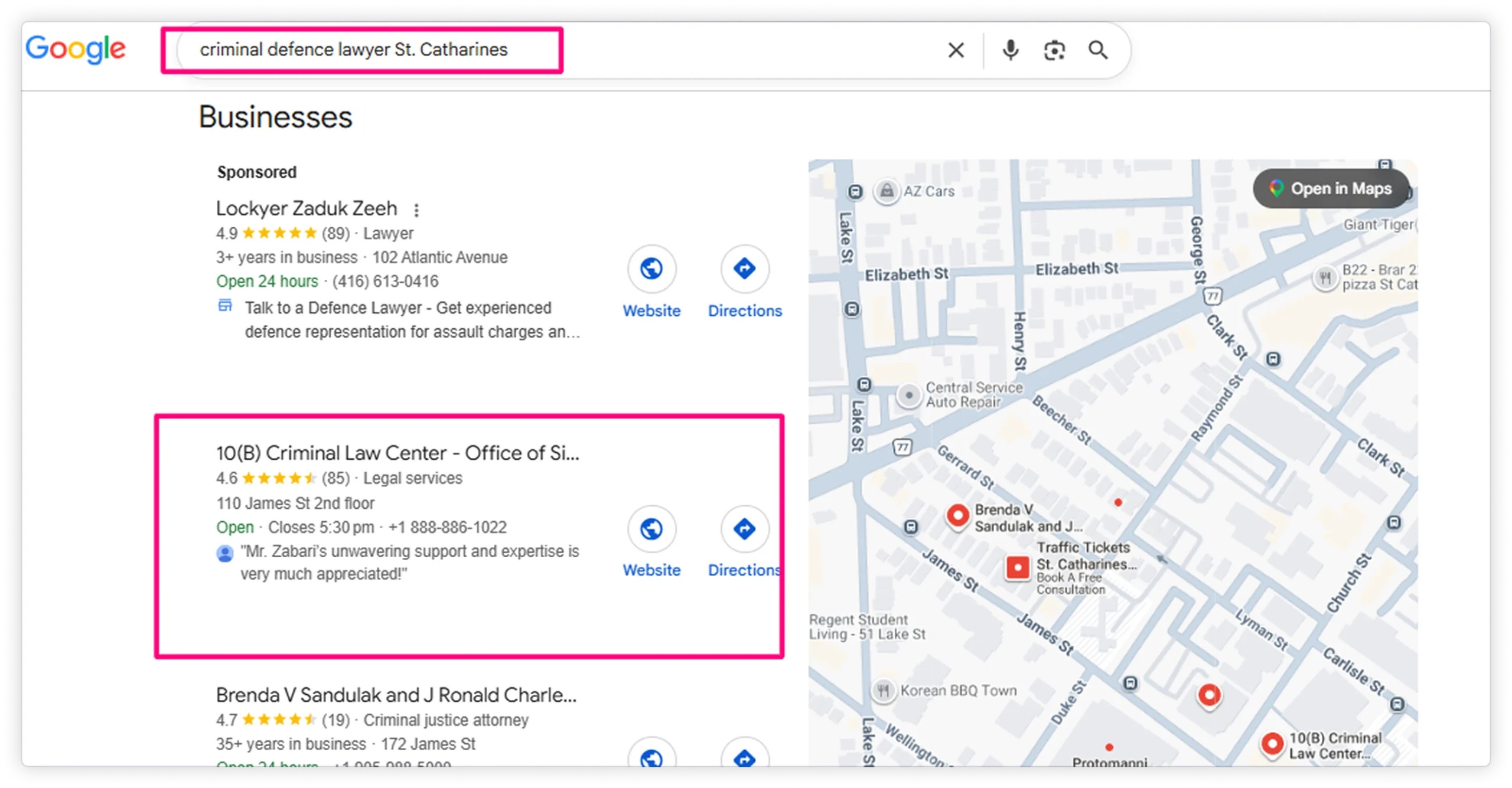This screenshot has width=1512, height=788.
Task: Open 10(B) Criminal Law Center listing title
Action: [x=397, y=453]
